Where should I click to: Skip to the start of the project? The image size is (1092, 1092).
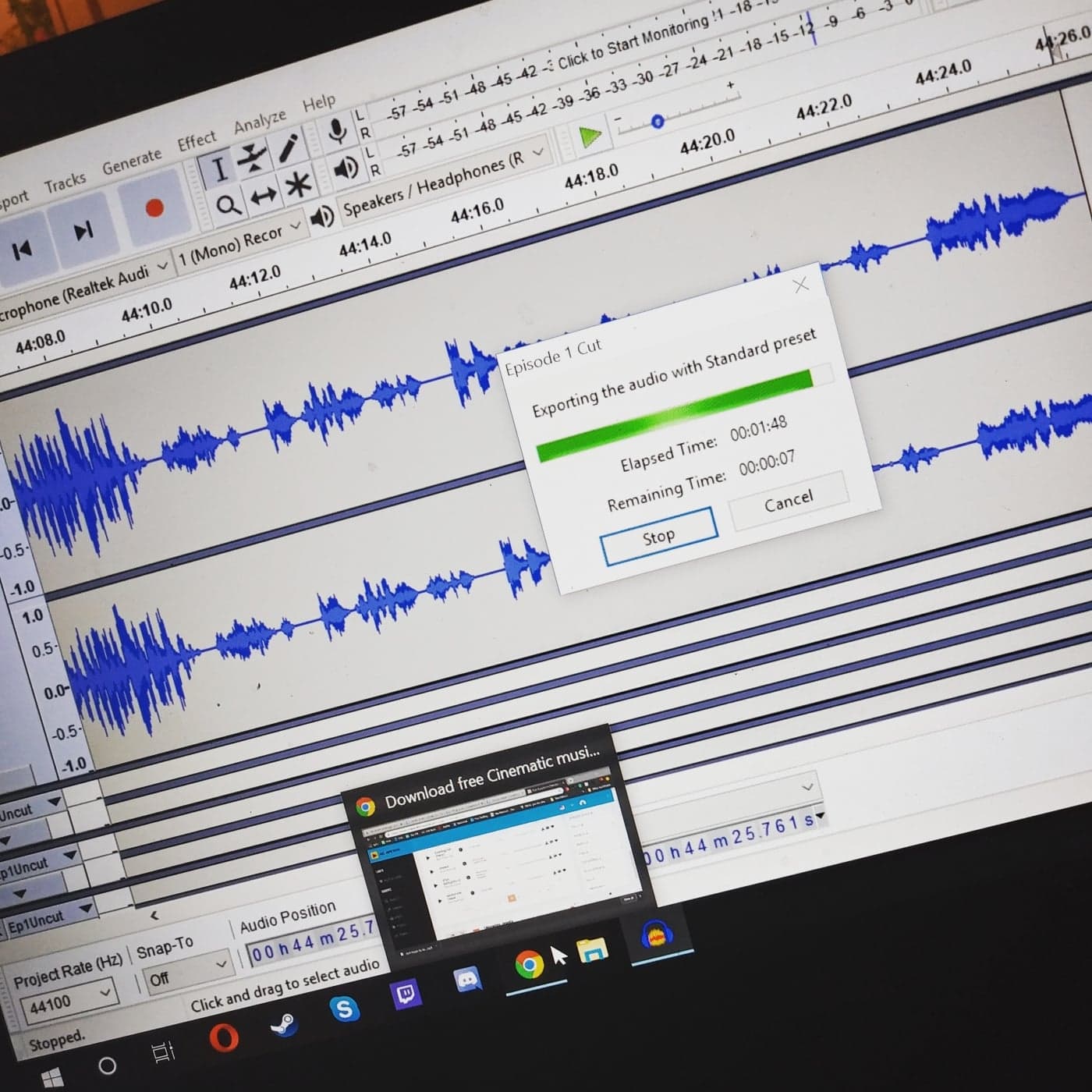coord(22,250)
